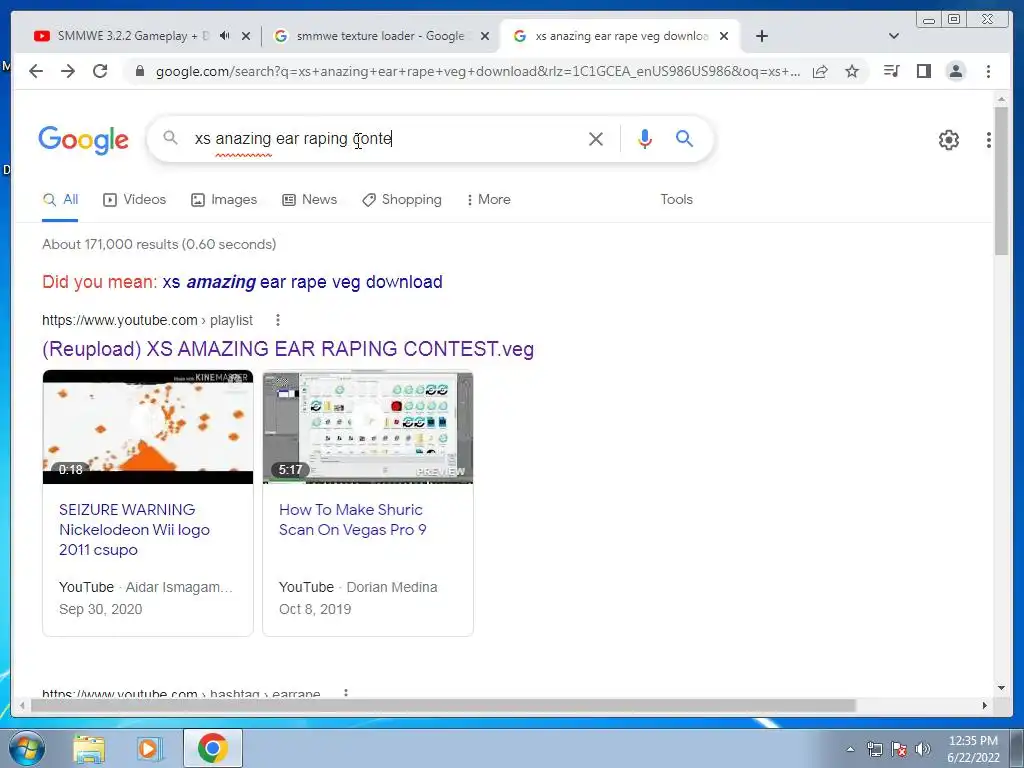Filter results by Shopping

coord(402,200)
